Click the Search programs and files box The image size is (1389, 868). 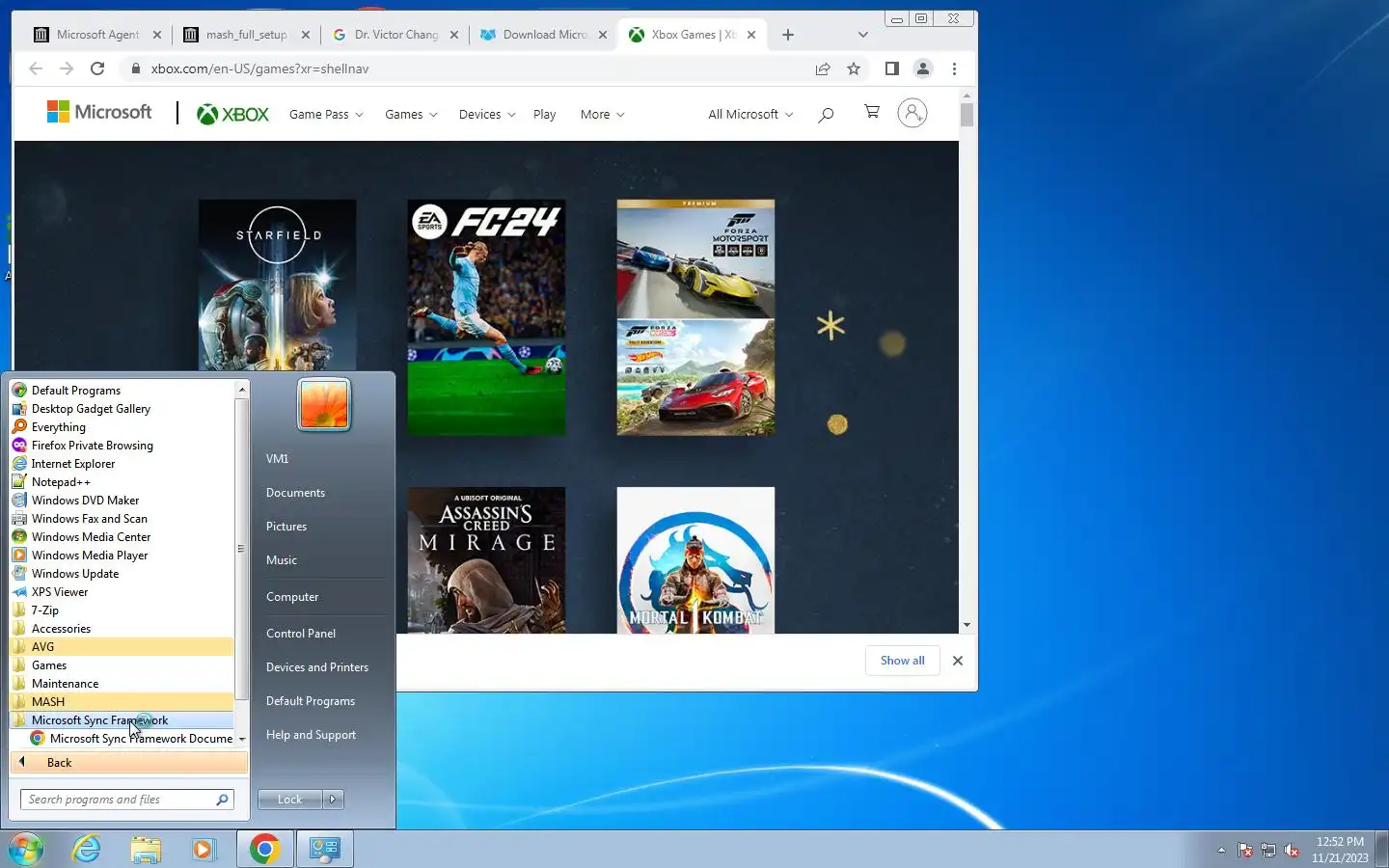click(x=126, y=800)
